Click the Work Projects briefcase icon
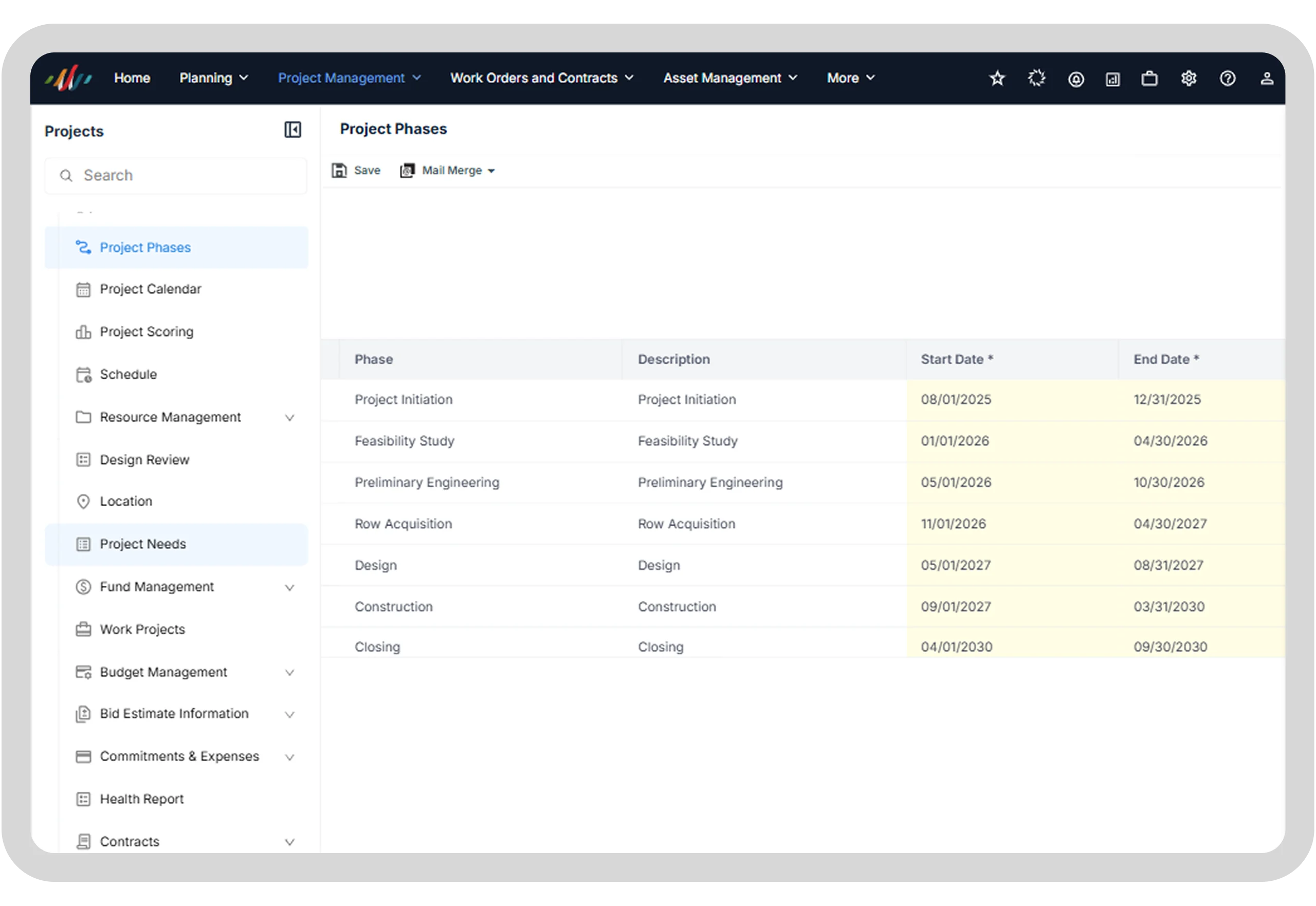This screenshot has width=1316, height=906. tap(83, 630)
